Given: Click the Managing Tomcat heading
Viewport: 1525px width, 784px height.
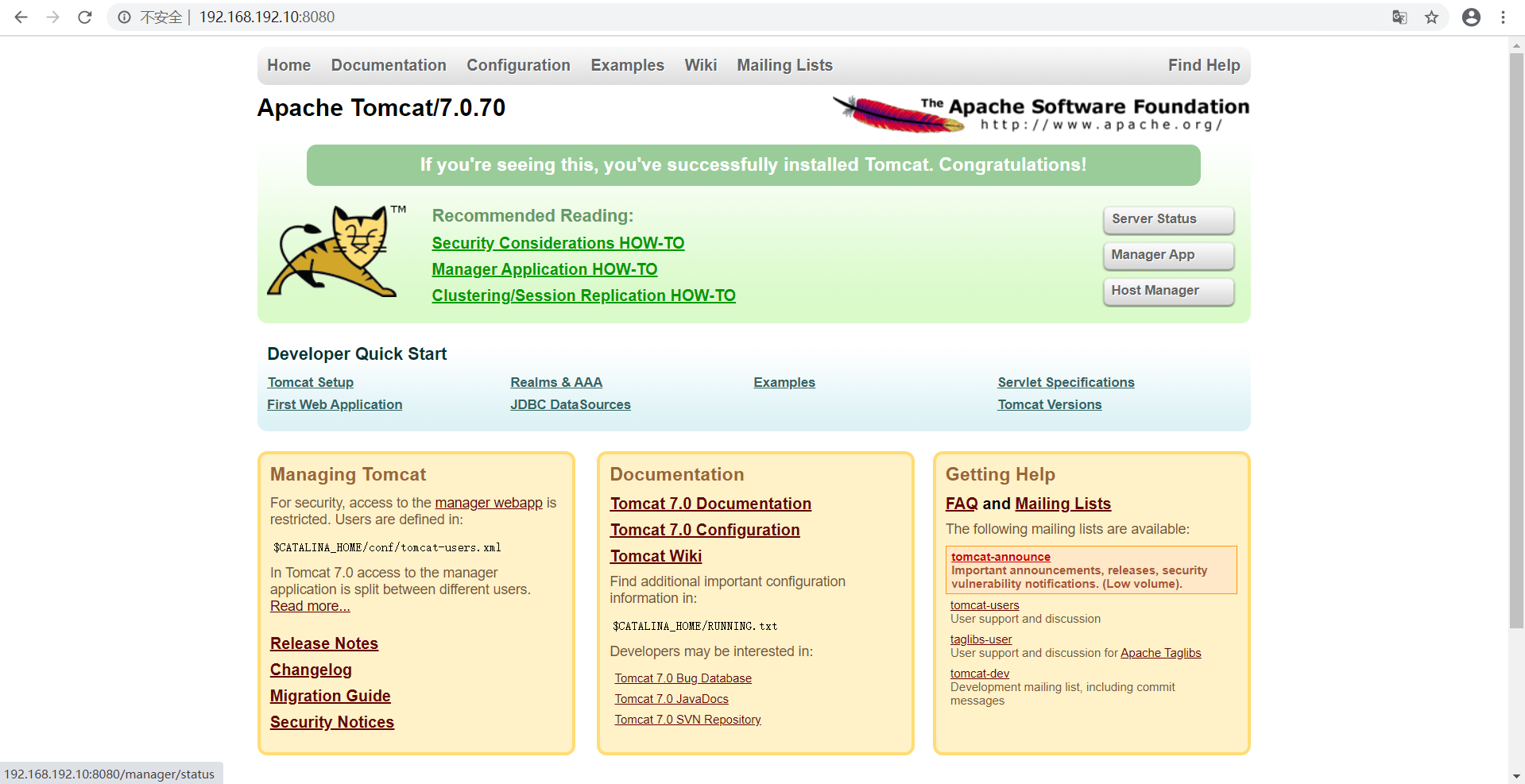Looking at the screenshot, I should (x=348, y=474).
